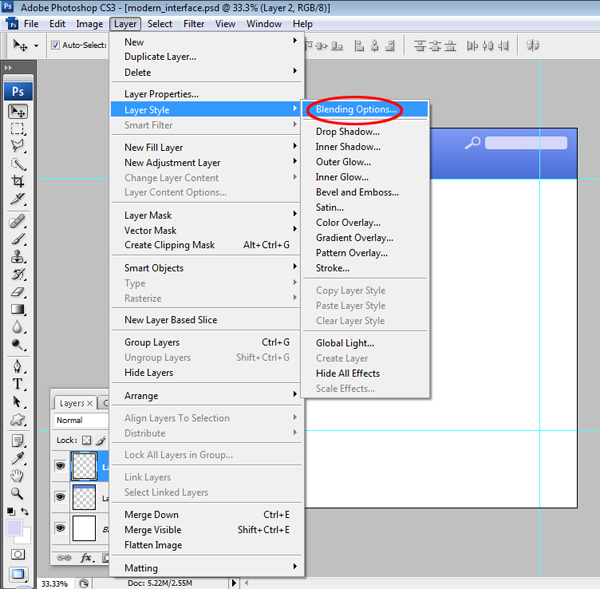600x589 pixels.
Task: Select the Gradient tool
Action: tap(18, 309)
